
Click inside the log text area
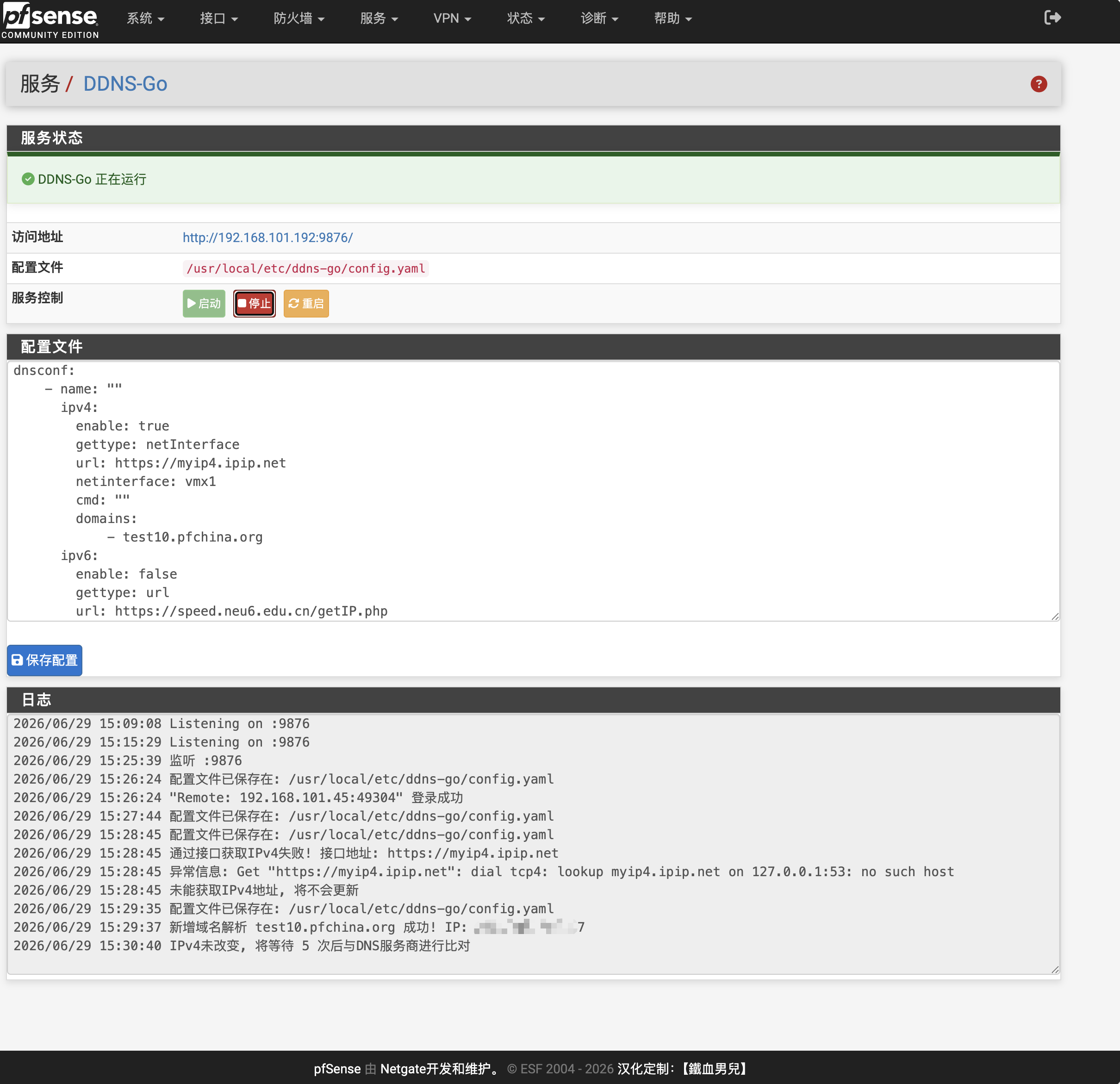(x=534, y=844)
